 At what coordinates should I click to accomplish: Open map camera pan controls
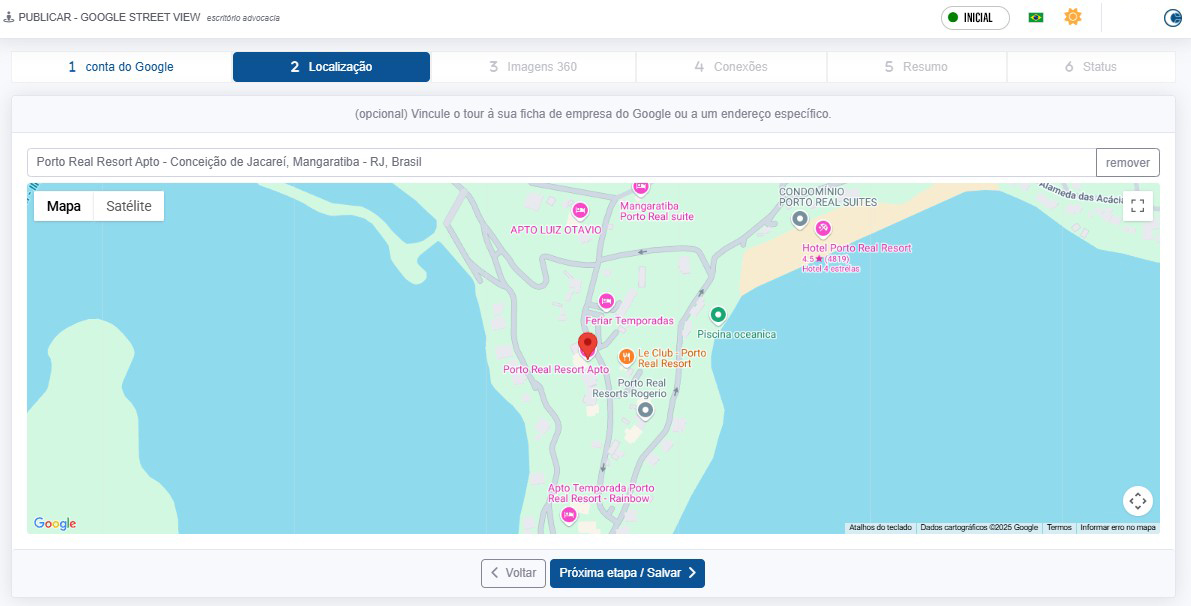pos(1137,500)
